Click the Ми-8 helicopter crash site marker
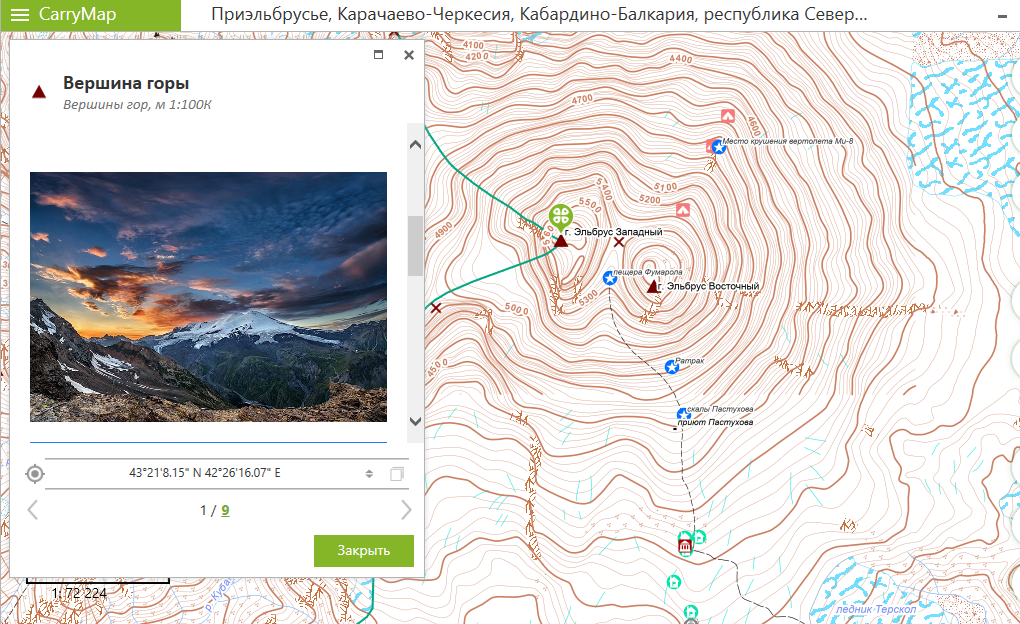The image size is (1020, 624). pos(718,147)
